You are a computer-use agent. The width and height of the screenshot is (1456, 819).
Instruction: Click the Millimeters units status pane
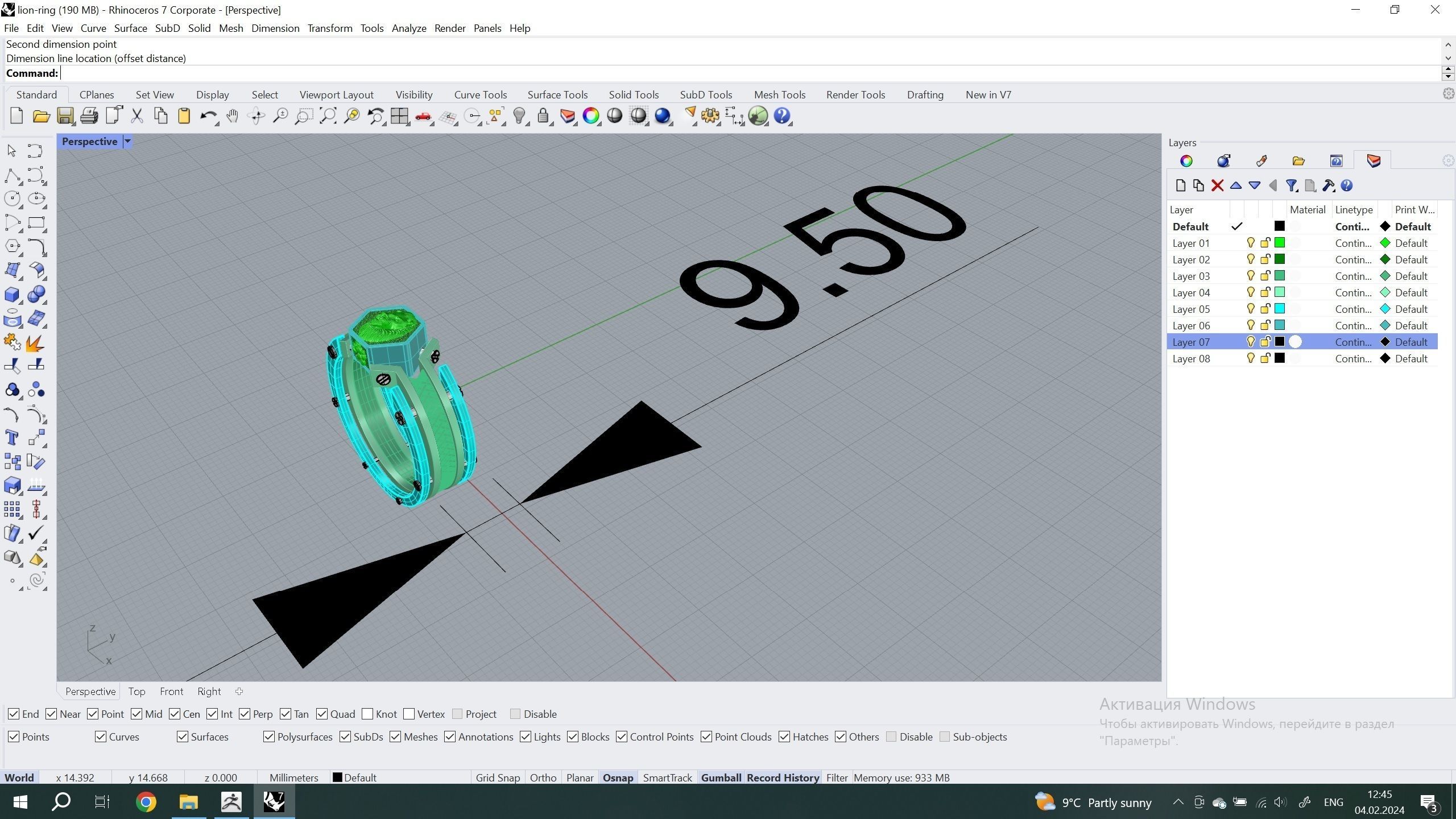[293, 777]
